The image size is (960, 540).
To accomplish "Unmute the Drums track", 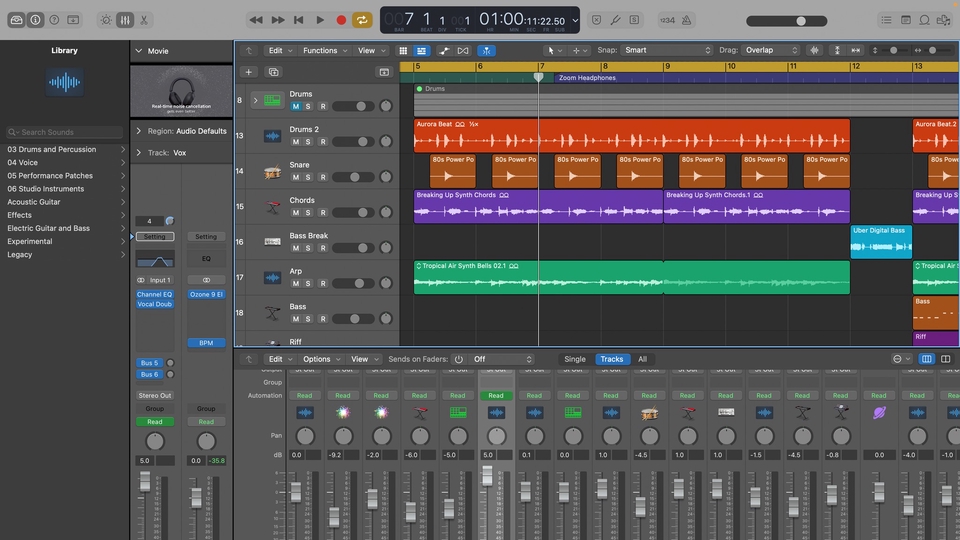I will pos(295,106).
